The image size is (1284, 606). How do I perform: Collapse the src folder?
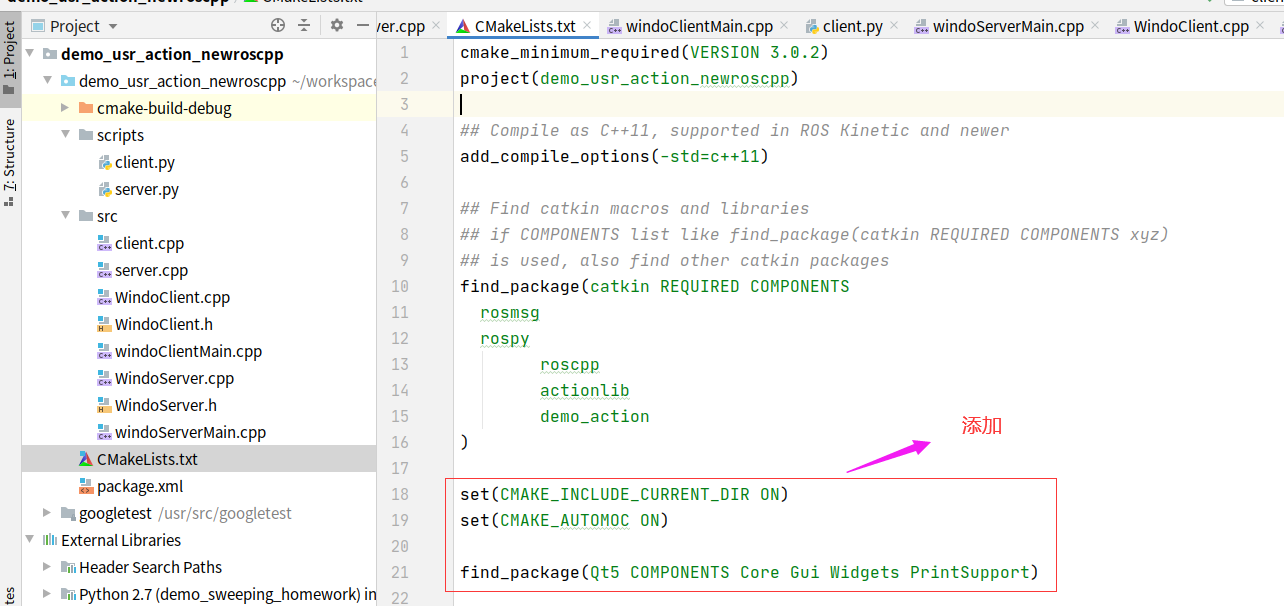tap(63, 215)
